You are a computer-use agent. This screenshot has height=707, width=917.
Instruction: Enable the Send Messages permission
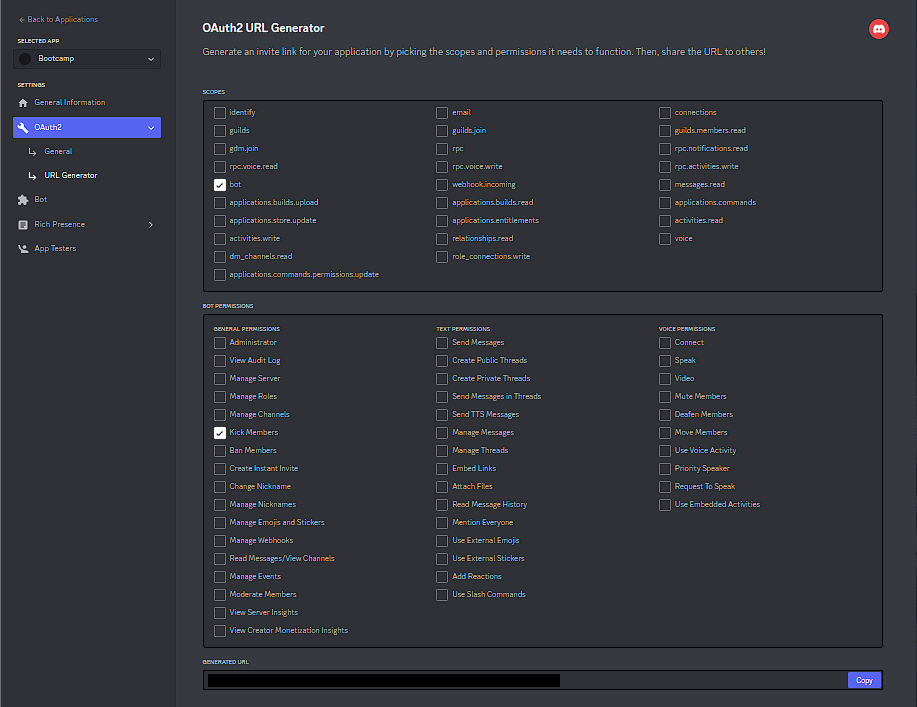442,343
